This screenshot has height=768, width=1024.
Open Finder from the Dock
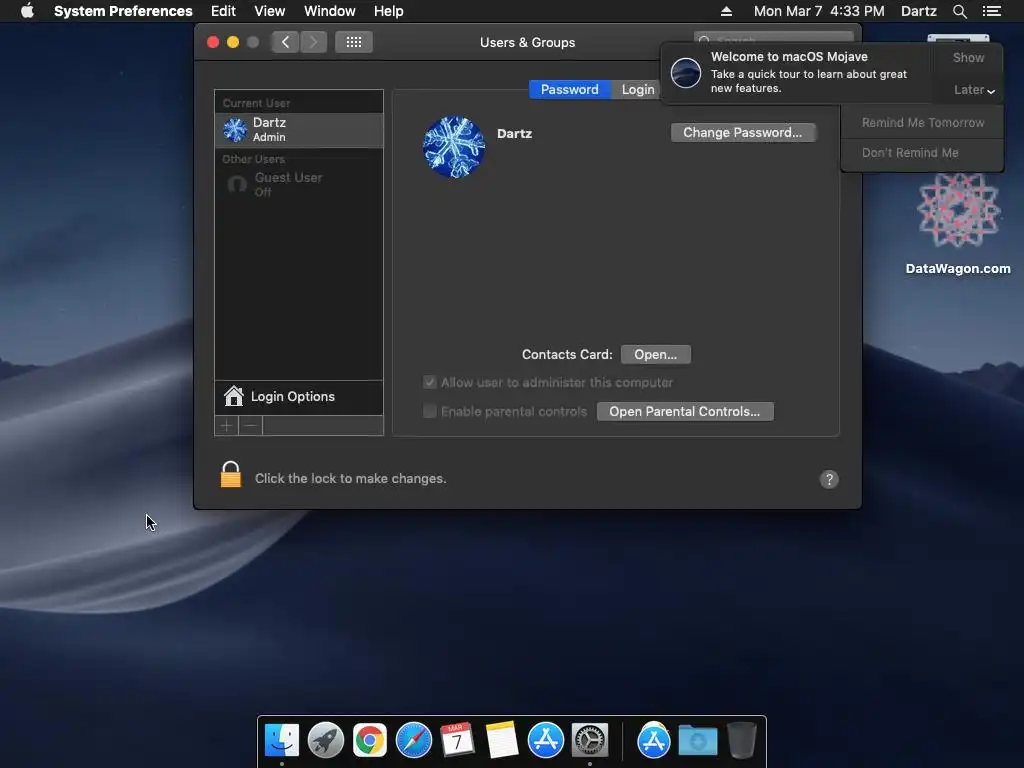[281, 740]
